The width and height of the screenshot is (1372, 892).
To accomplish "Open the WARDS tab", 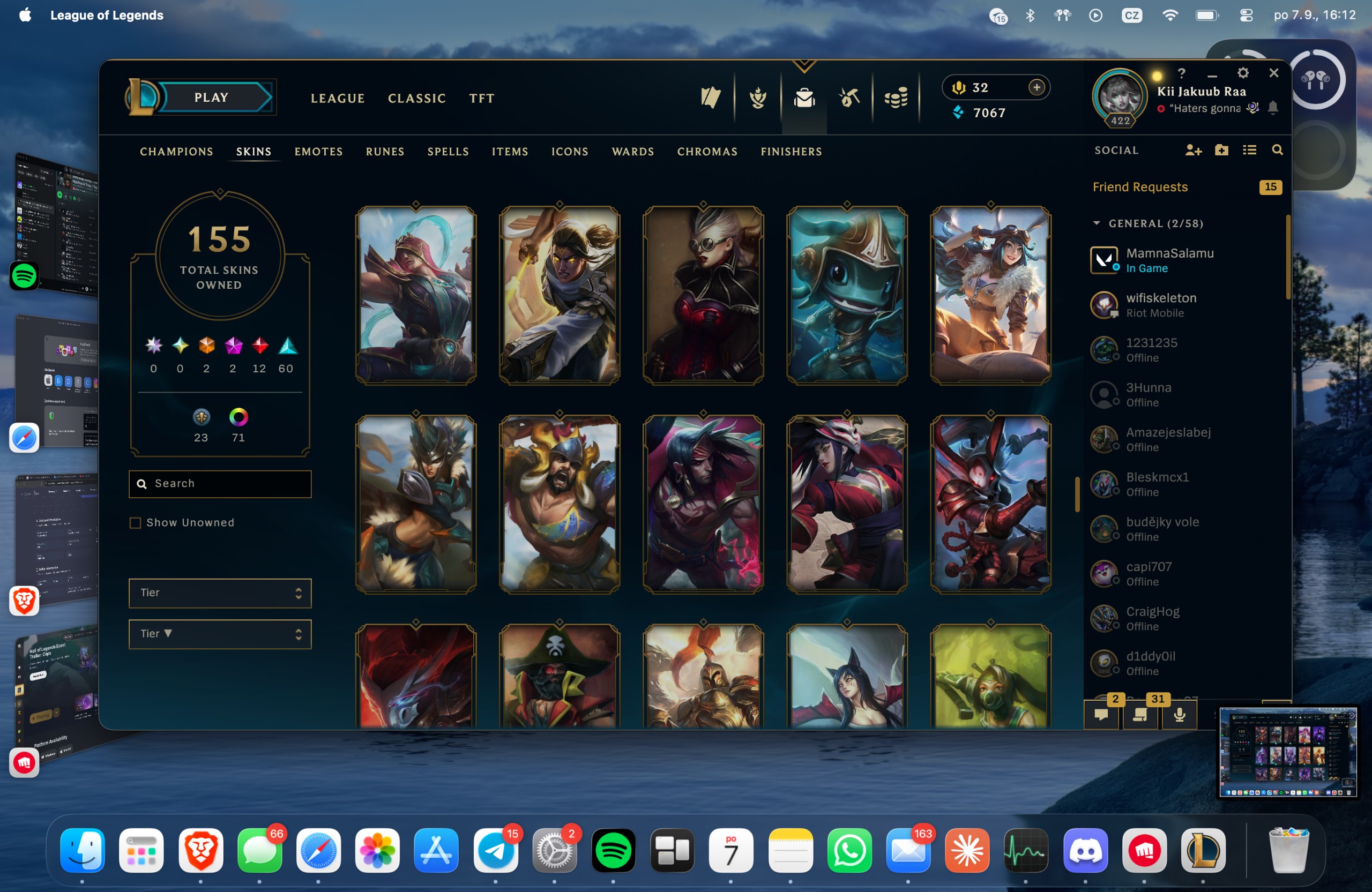I will (632, 152).
